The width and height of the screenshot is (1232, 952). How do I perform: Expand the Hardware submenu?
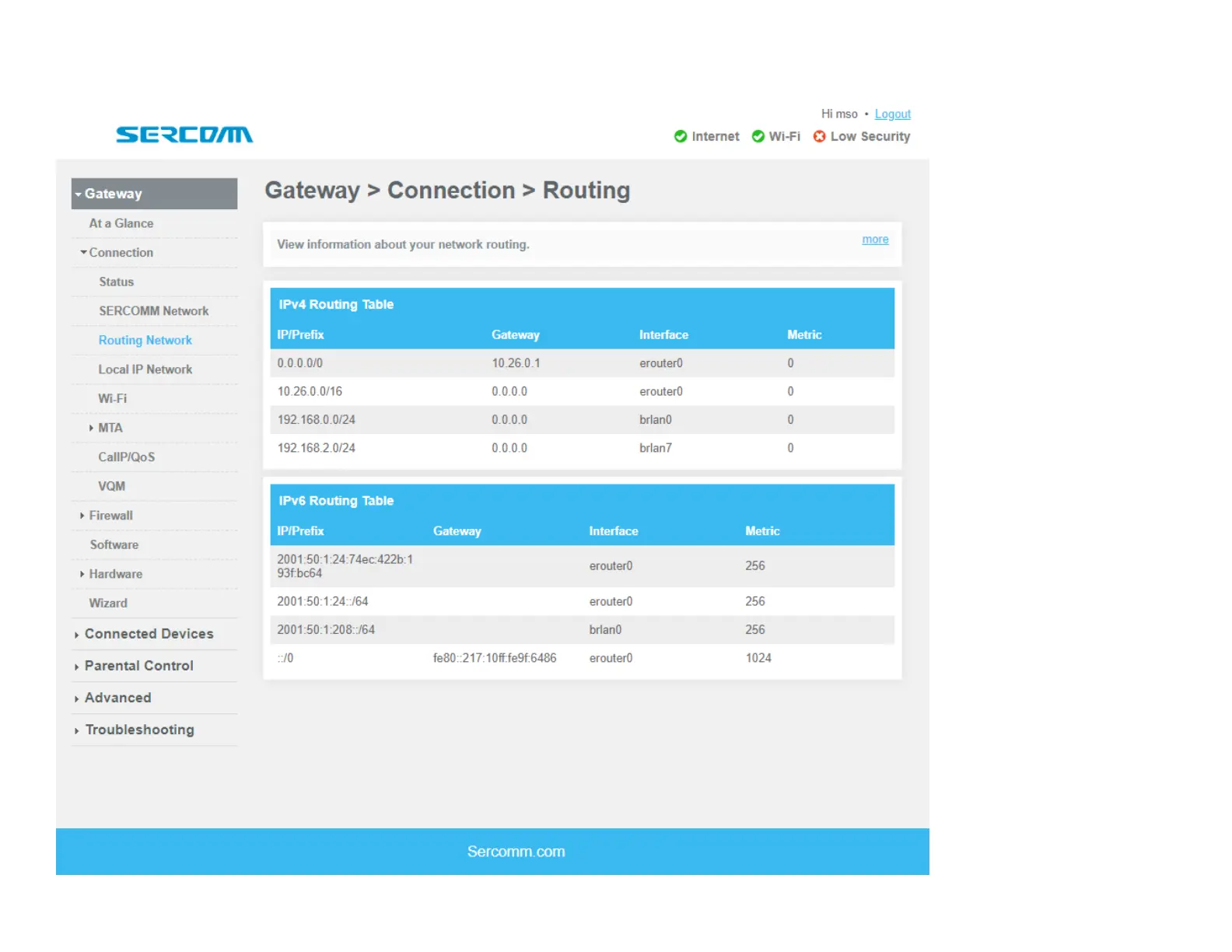coord(115,574)
